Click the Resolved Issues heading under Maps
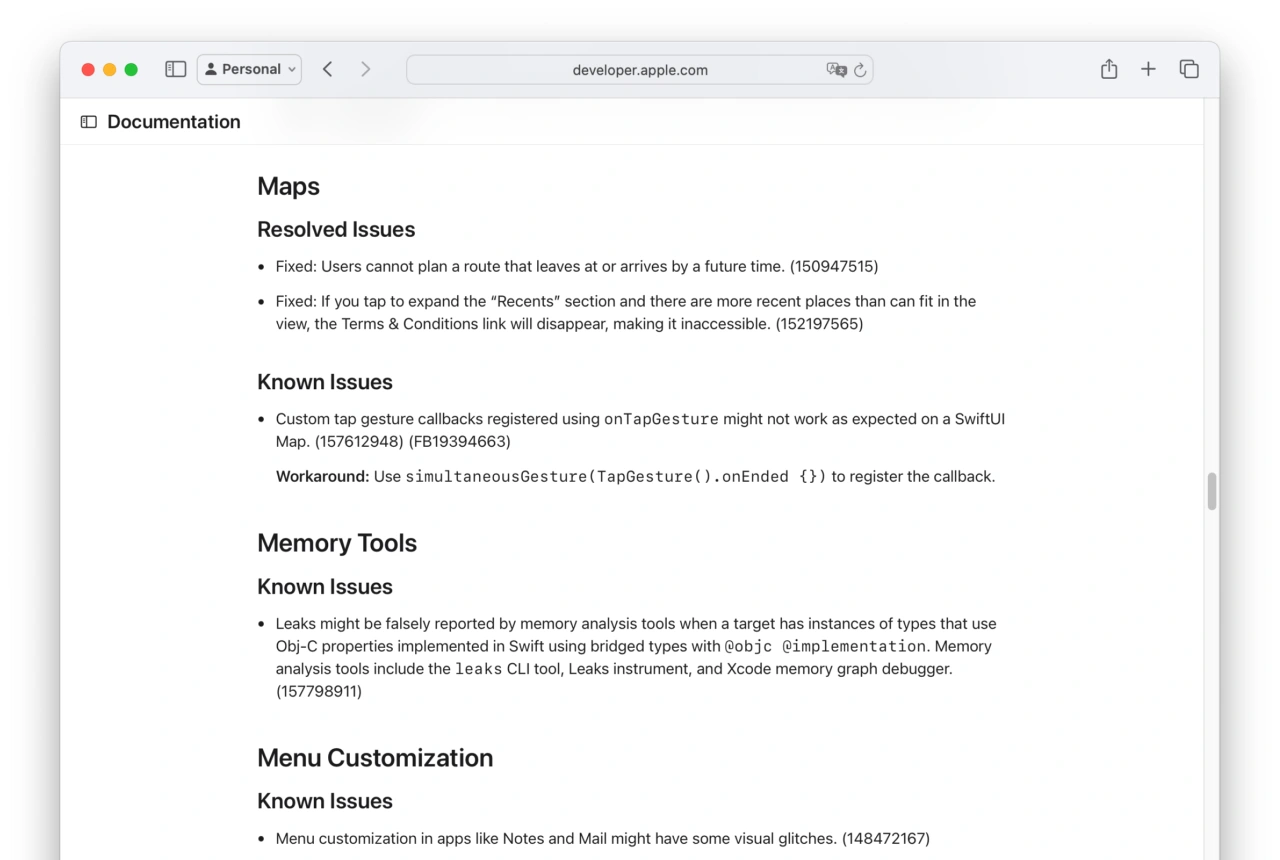Image resolution: width=1280 pixels, height=860 pixels. click(x=336, y=229)
